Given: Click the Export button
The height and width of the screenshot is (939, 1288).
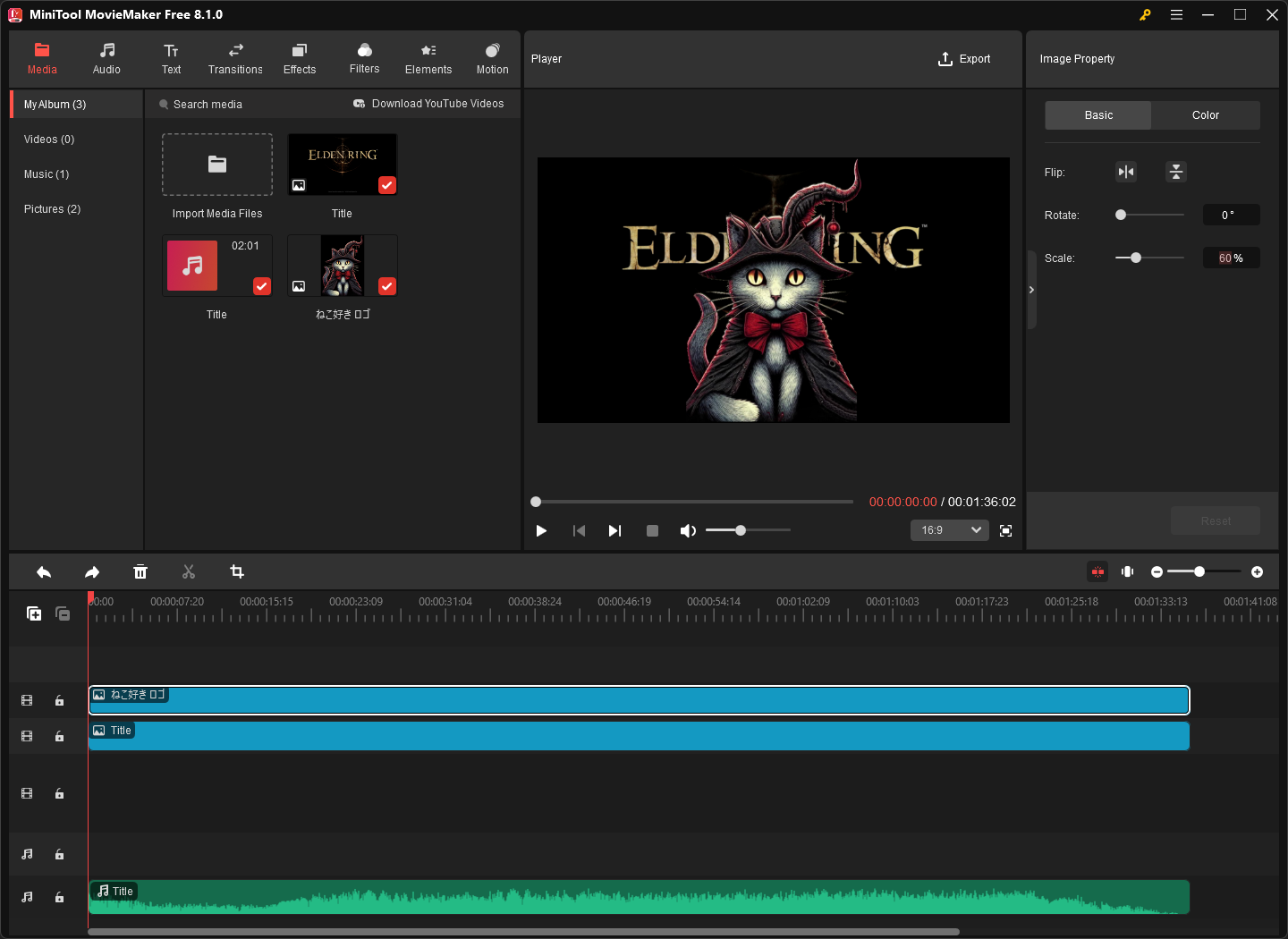Looking at the screenshot, I should click(964, 59).
